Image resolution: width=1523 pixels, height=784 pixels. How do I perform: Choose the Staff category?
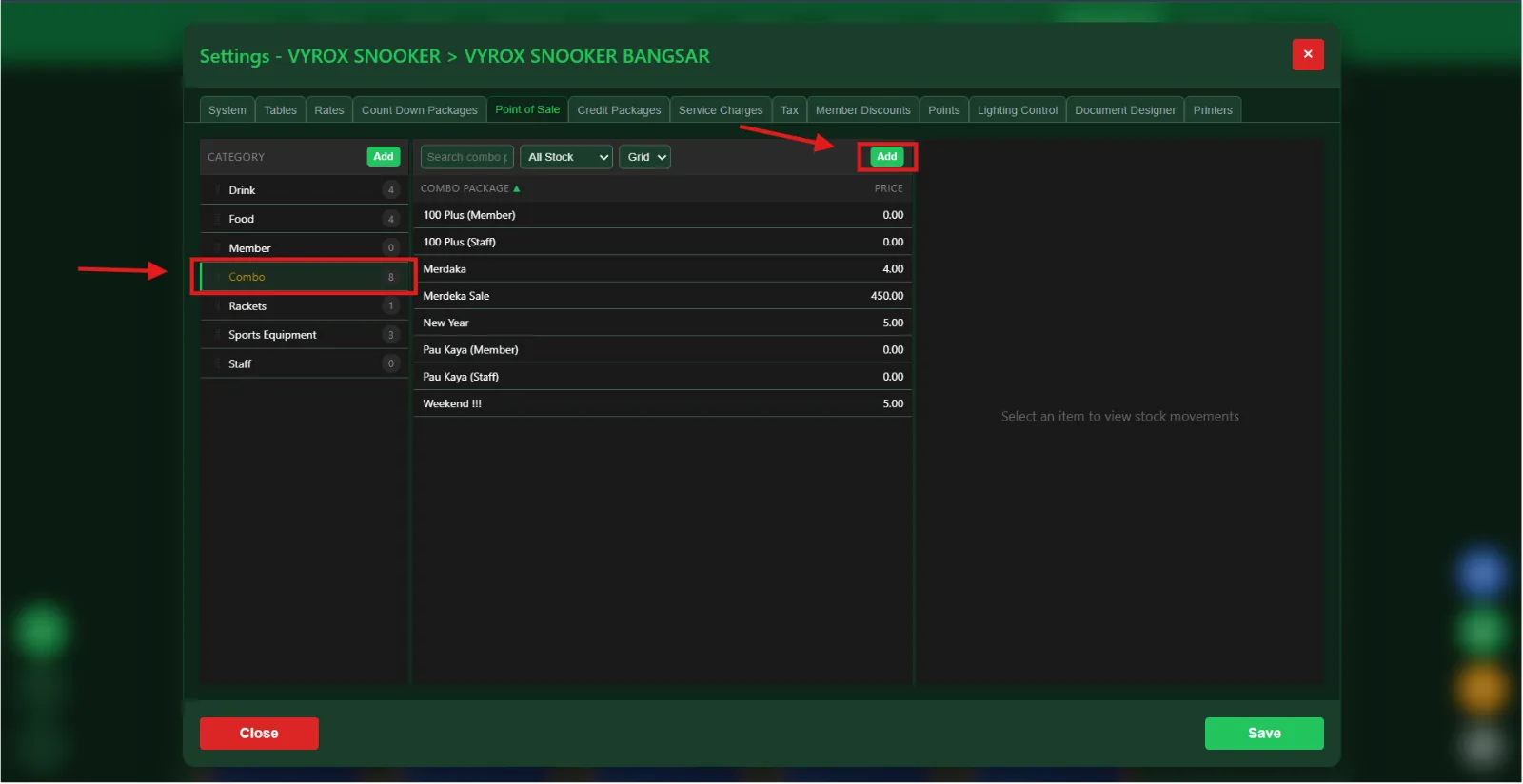point(305,363)
